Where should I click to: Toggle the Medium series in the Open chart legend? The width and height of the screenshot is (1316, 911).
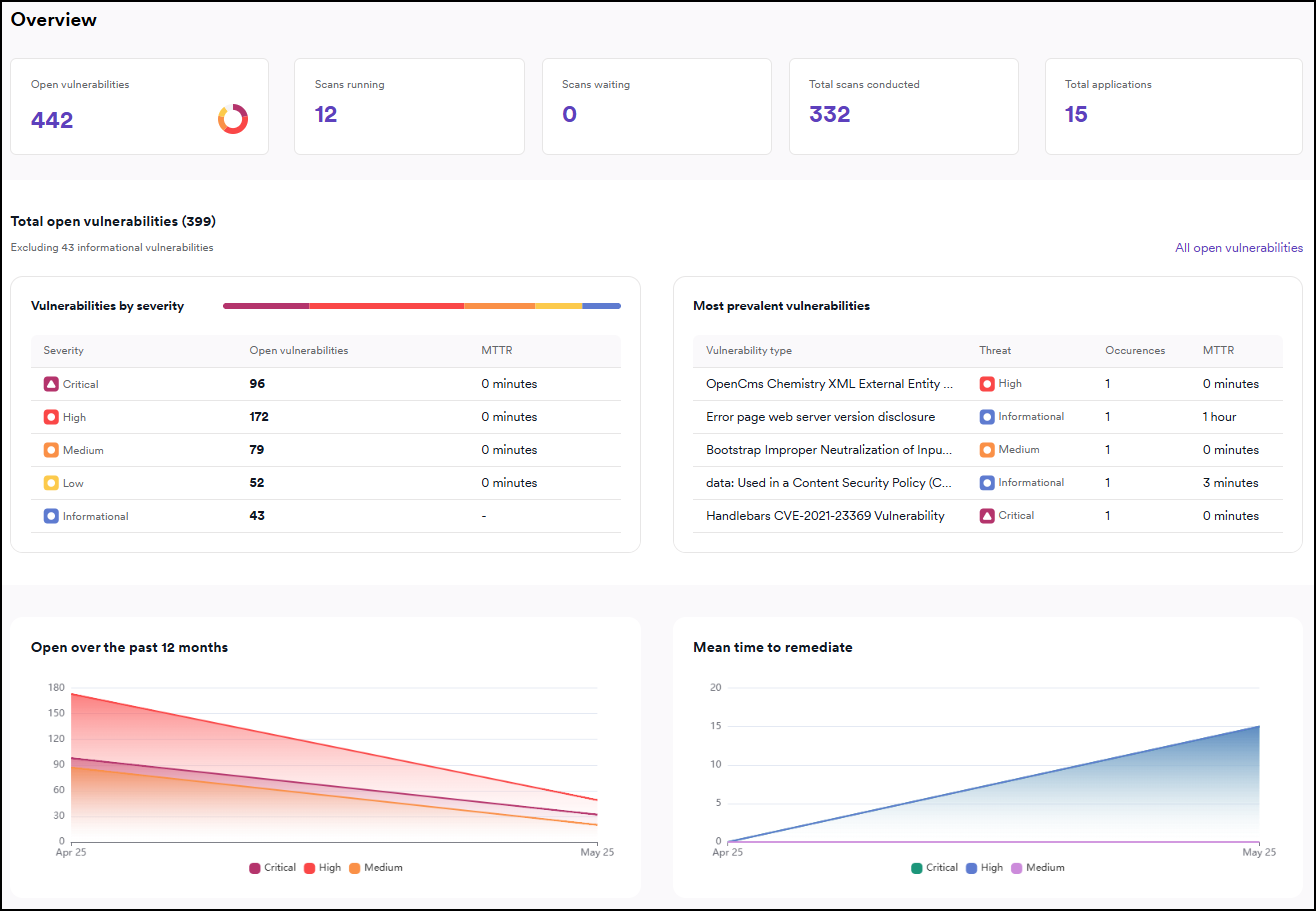[x=377, y=867]
